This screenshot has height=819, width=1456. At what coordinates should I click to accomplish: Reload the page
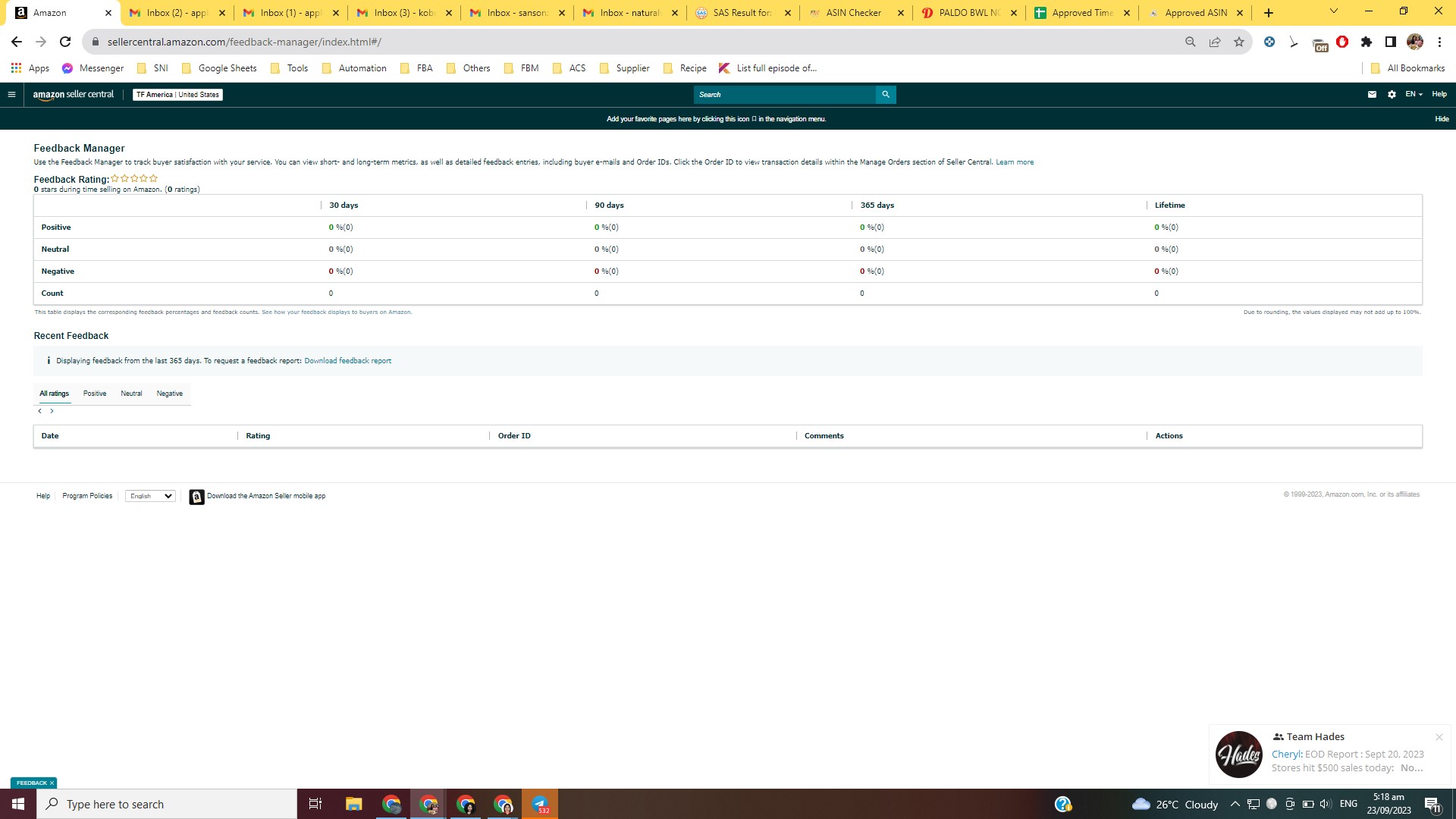point(65,42)
